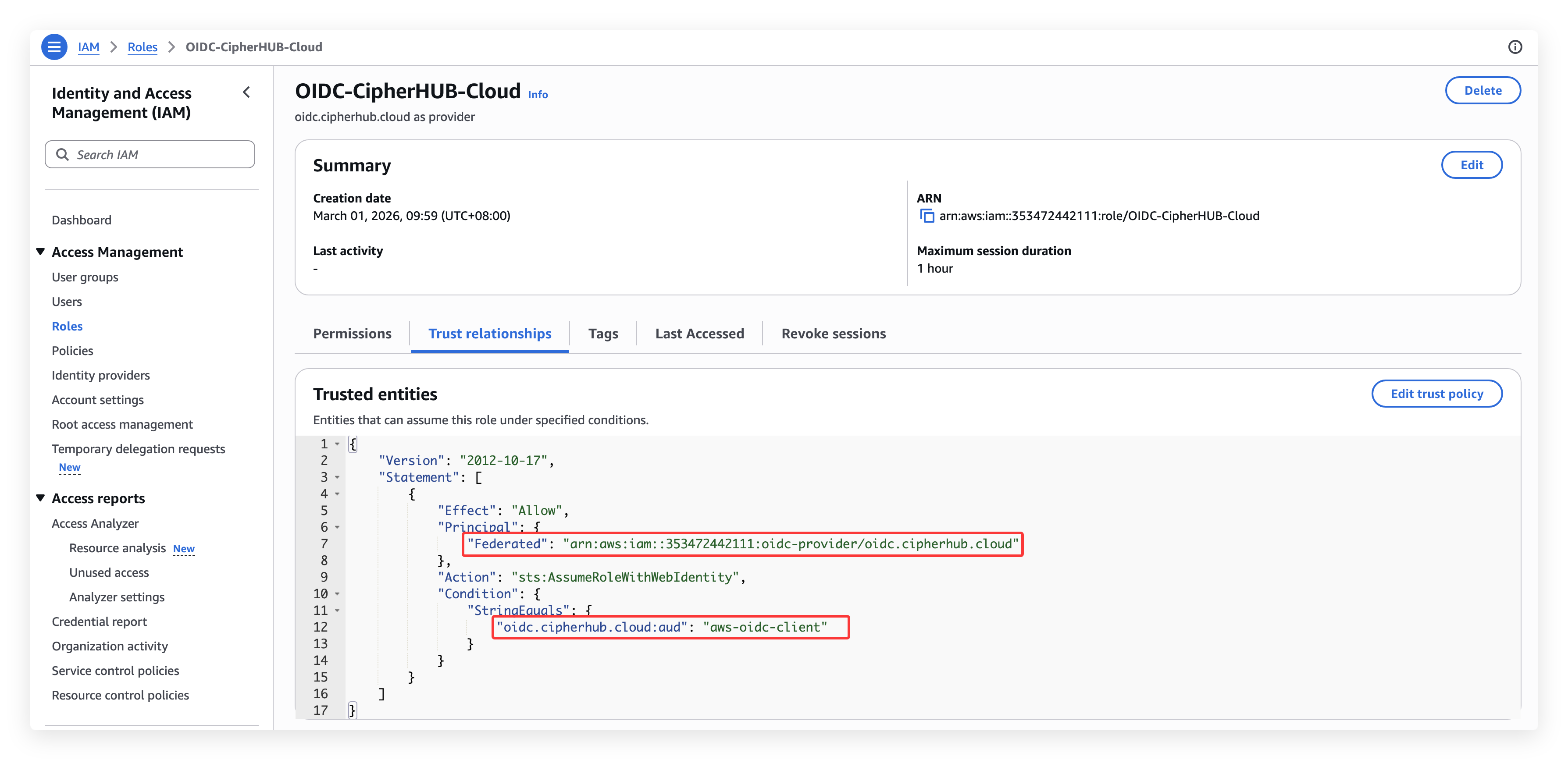Copy the role ARN with copy icon
This screenshot has height=760, width=1568.
(927, 216)
